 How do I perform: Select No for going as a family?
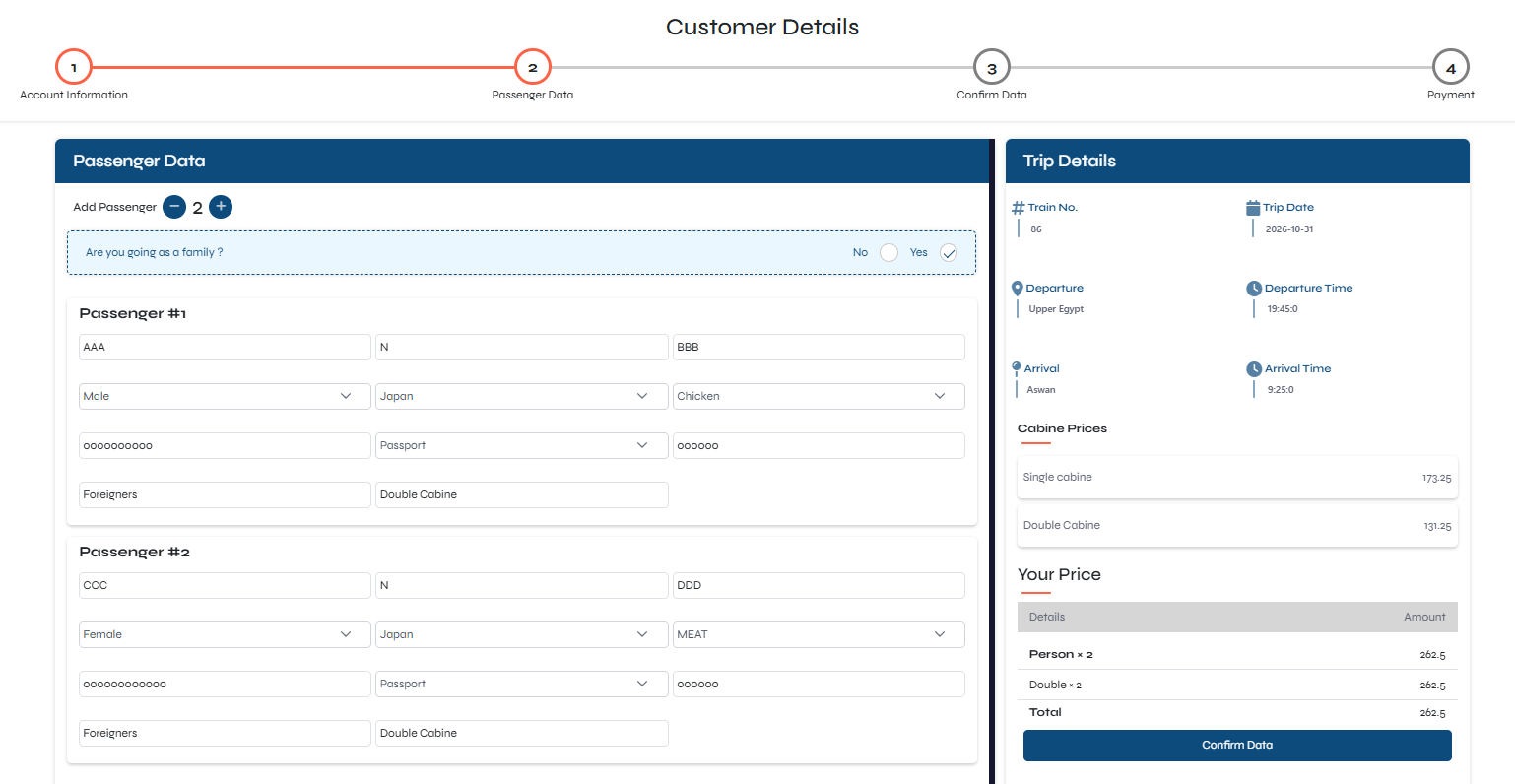point(889,252)
